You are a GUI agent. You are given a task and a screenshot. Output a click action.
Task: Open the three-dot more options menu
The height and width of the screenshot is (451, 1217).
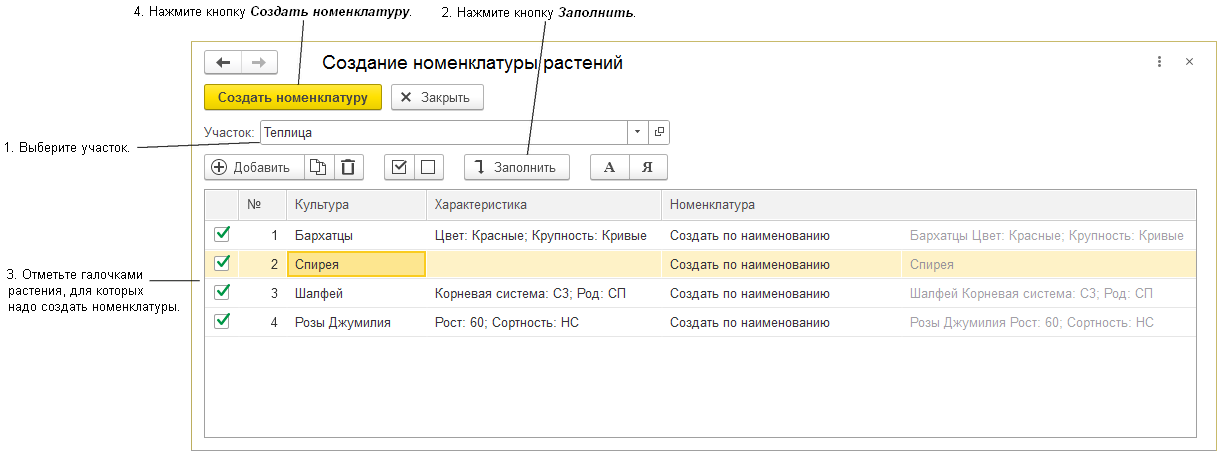pos(1159,62)
